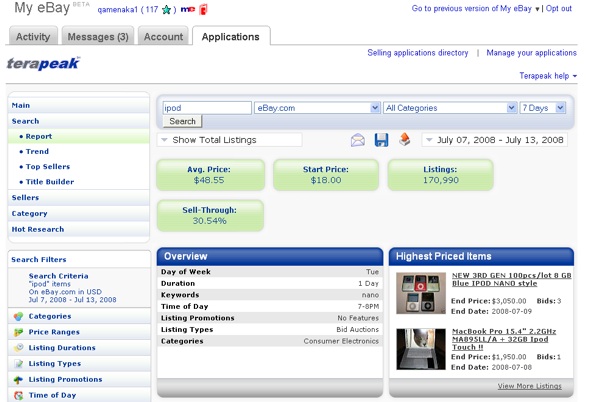The height and width of the screenshot is (402, 590).
Task: Select the Applications tab
Action: 231,37
